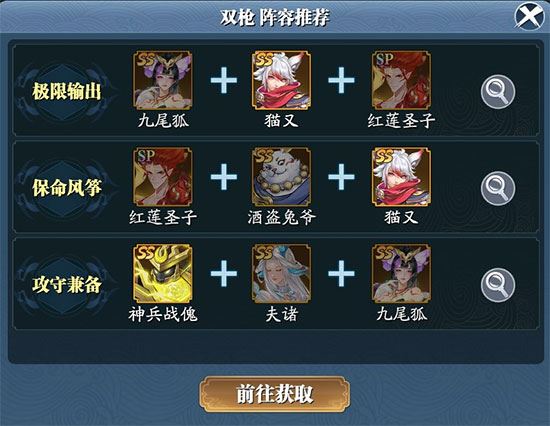Select 神兵战傀 golden armor portrait

pos(162,273)
